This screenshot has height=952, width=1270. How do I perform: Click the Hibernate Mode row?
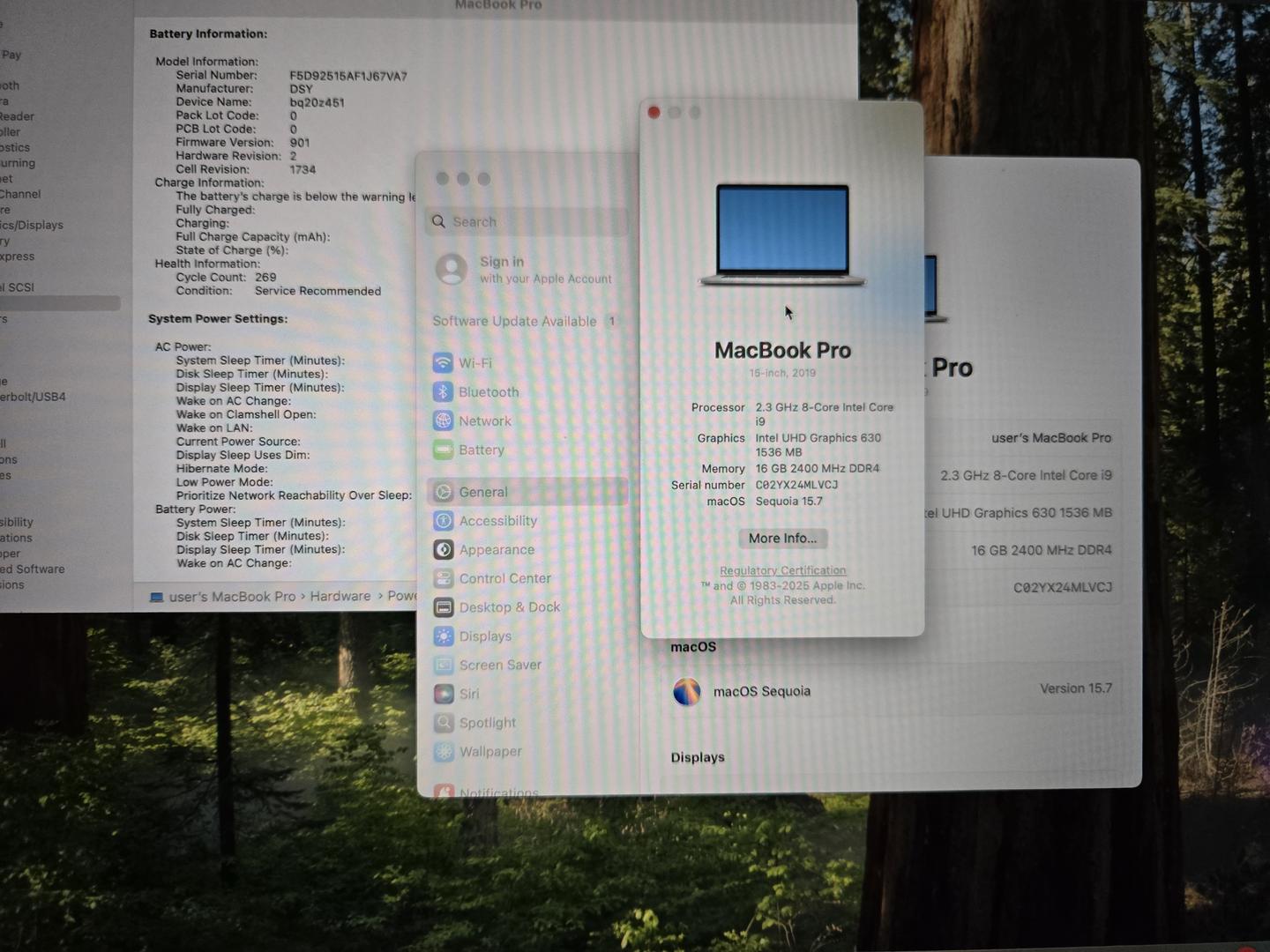pos(224,468)
